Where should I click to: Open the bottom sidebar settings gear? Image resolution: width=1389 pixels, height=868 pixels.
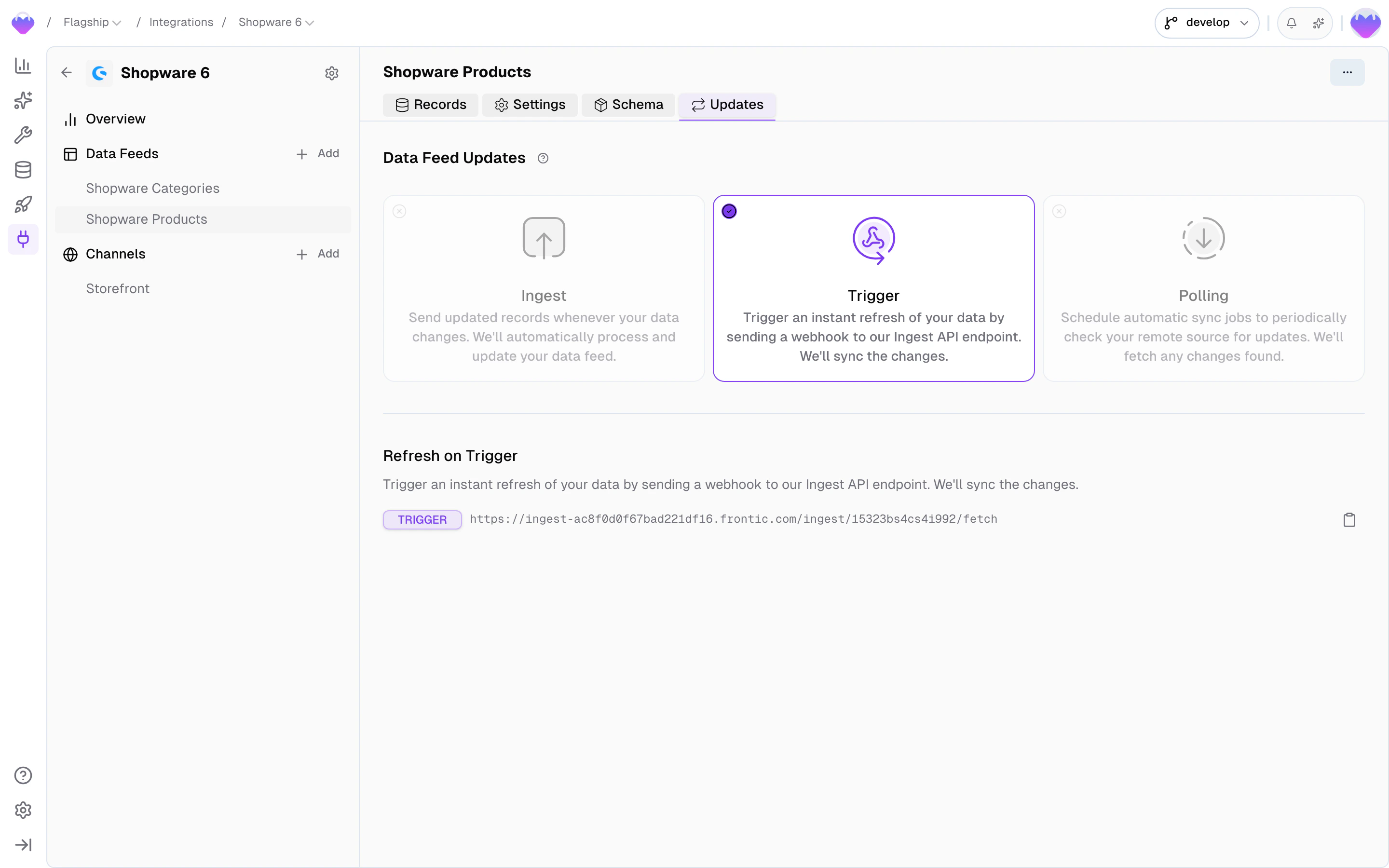pyautogui.click(x=23, y=810)
